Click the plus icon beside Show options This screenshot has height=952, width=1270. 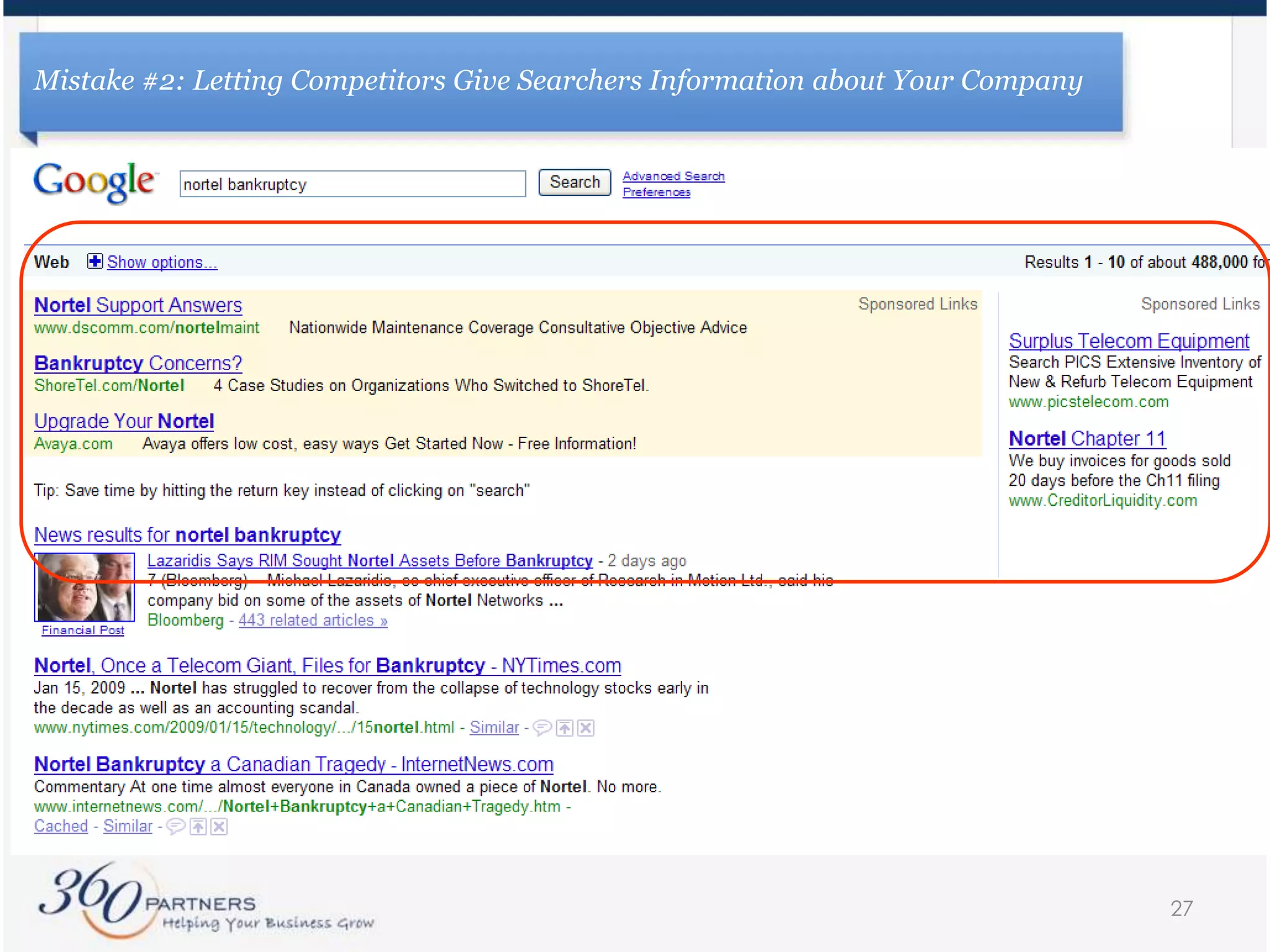pyautogui.click(x=94, y=261)
